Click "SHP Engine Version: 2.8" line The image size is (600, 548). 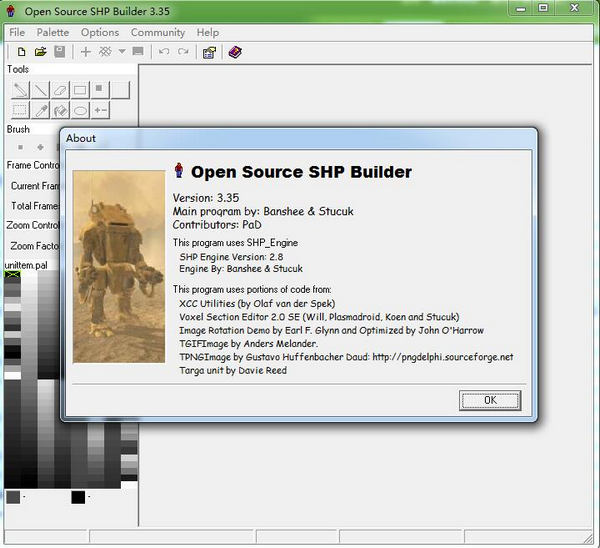coord(231,256)
